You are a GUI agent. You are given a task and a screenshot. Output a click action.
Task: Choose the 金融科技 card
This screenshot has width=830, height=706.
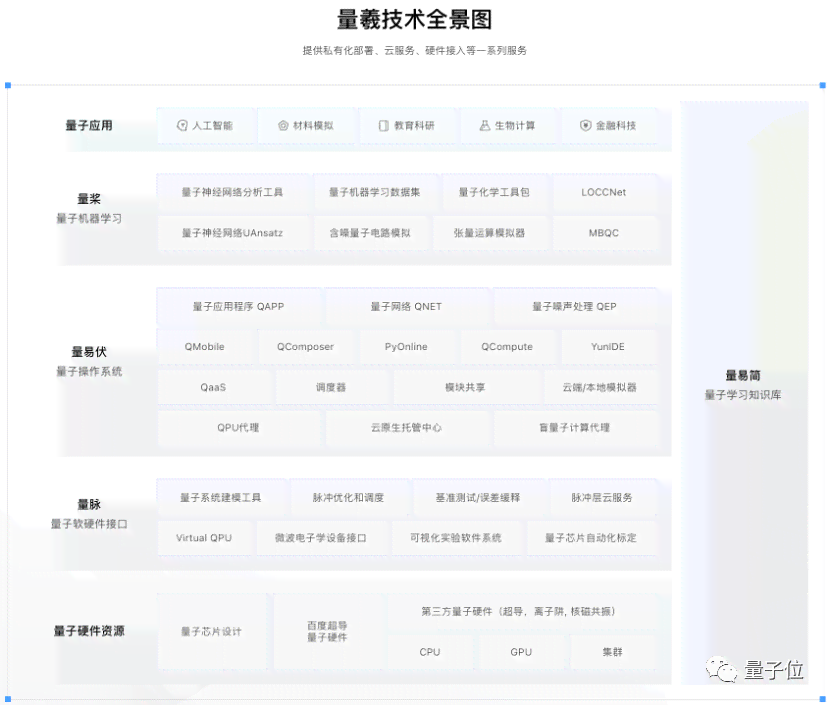tap(609, 125)
